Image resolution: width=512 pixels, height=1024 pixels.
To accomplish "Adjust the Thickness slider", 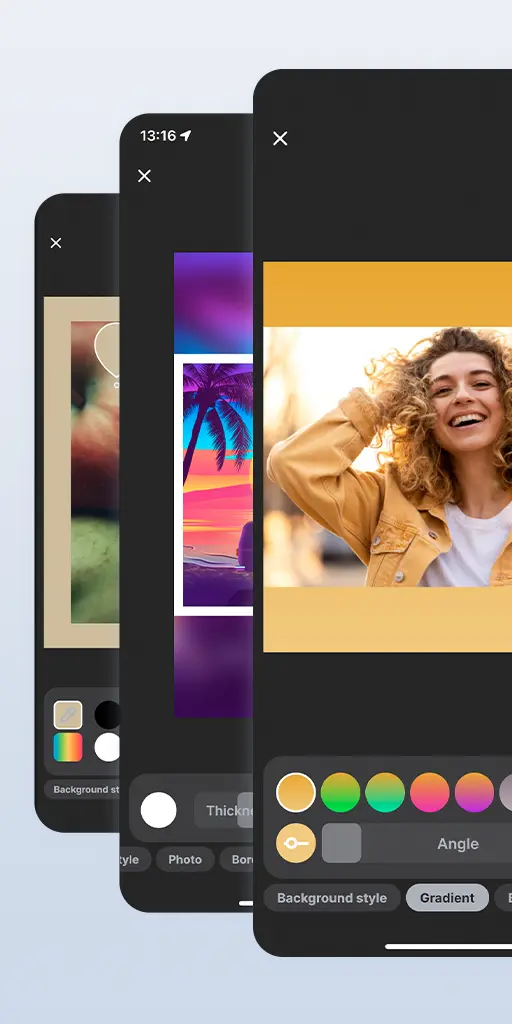I will tap(223, 810).
